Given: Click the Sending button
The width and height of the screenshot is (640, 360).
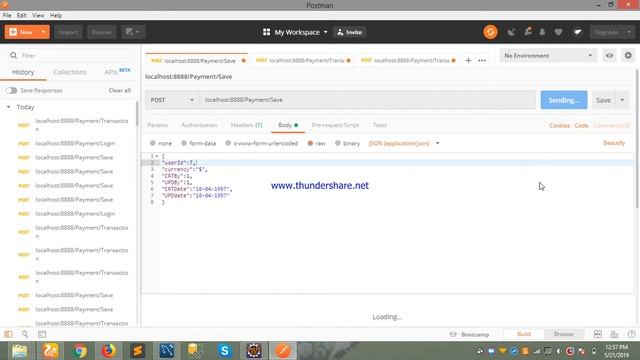Looking at the screenshot, I should point(564,100).
